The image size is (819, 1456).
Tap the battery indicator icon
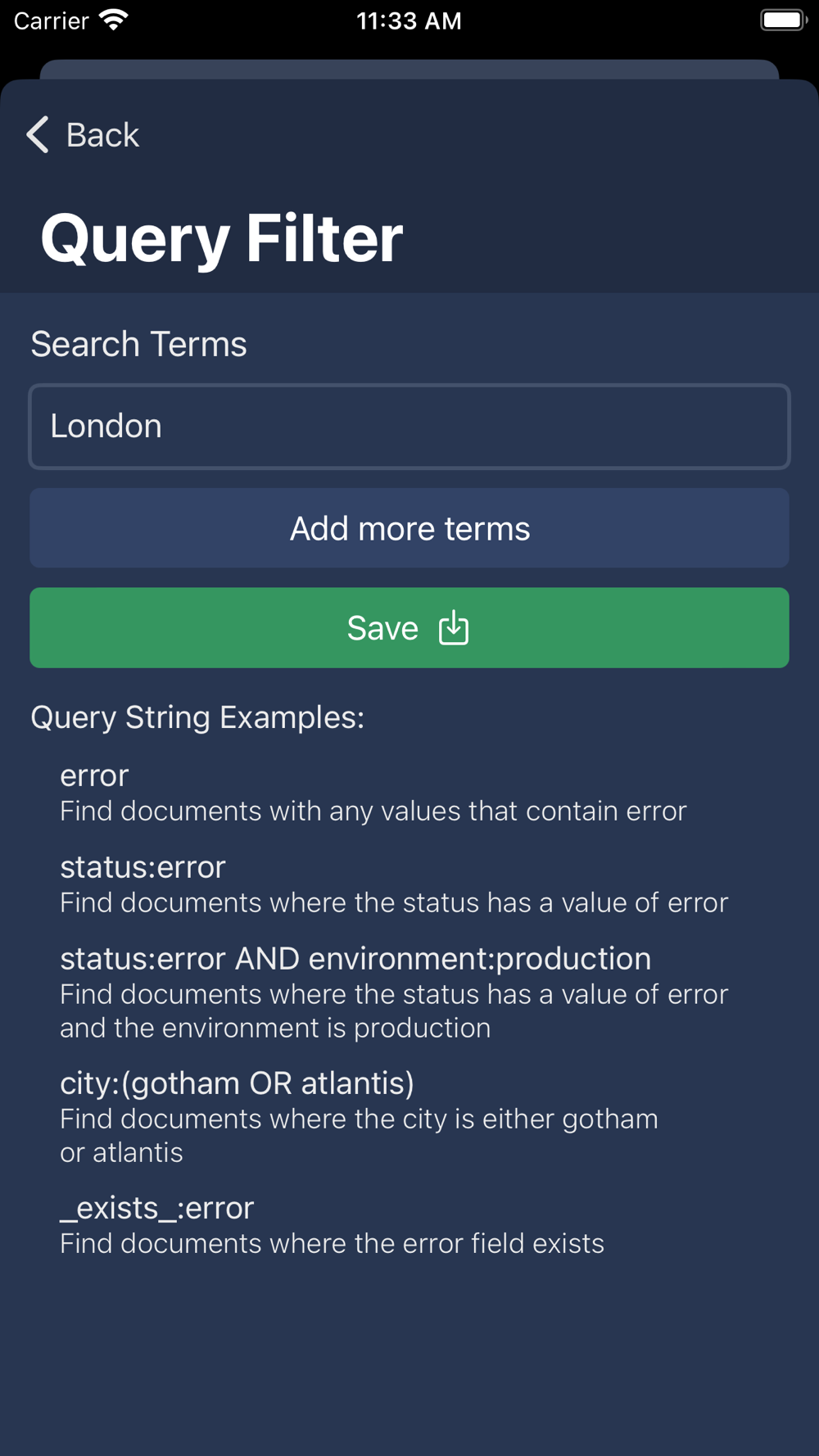click(x=783, y=20)
